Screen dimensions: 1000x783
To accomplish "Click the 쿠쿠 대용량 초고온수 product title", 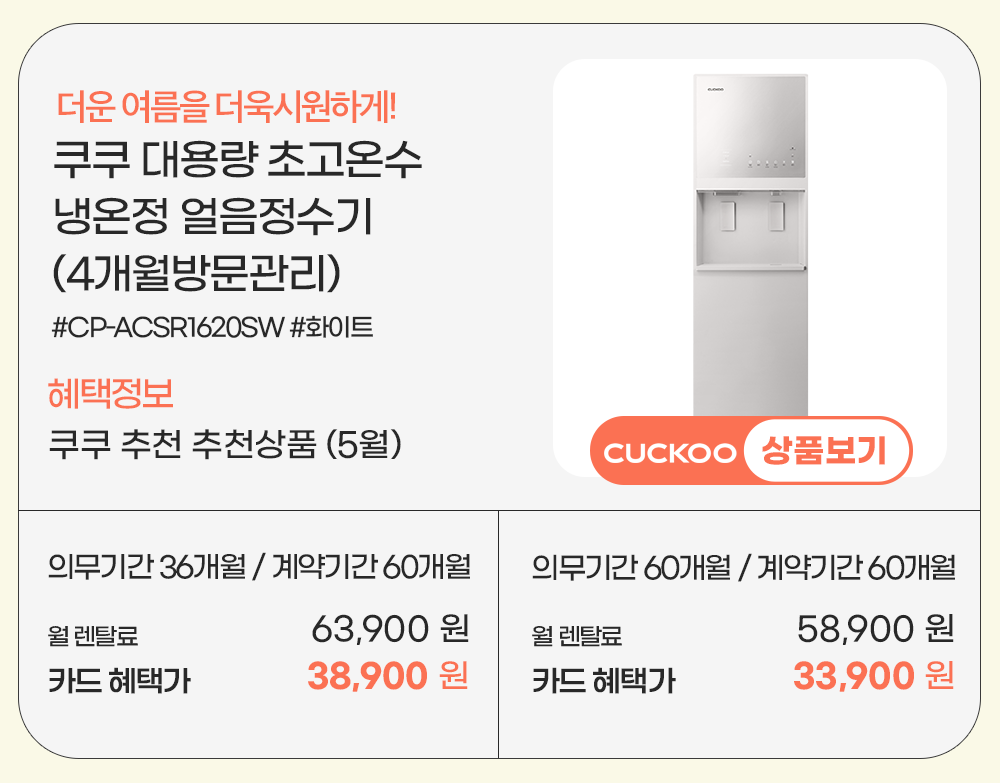I will [237, 160].
